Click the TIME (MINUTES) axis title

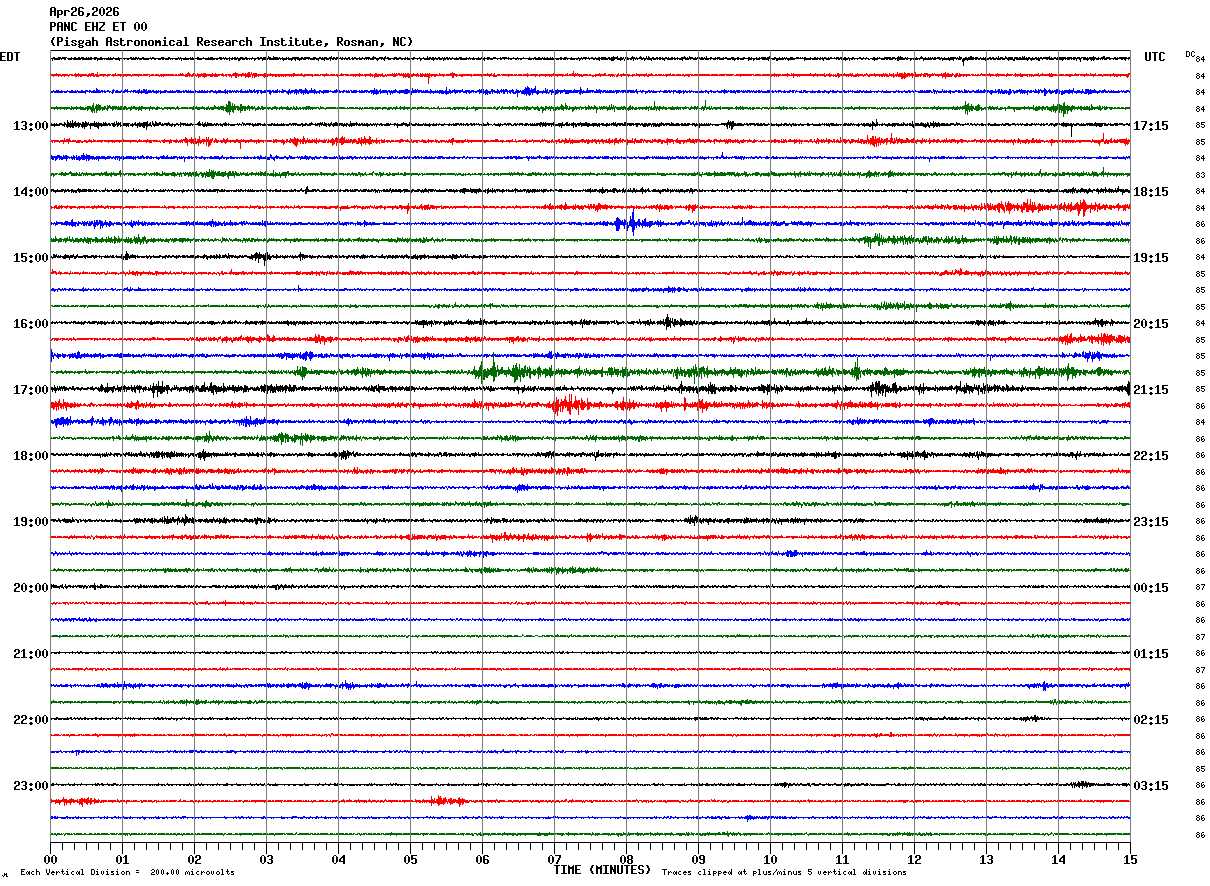pos(602,870)
